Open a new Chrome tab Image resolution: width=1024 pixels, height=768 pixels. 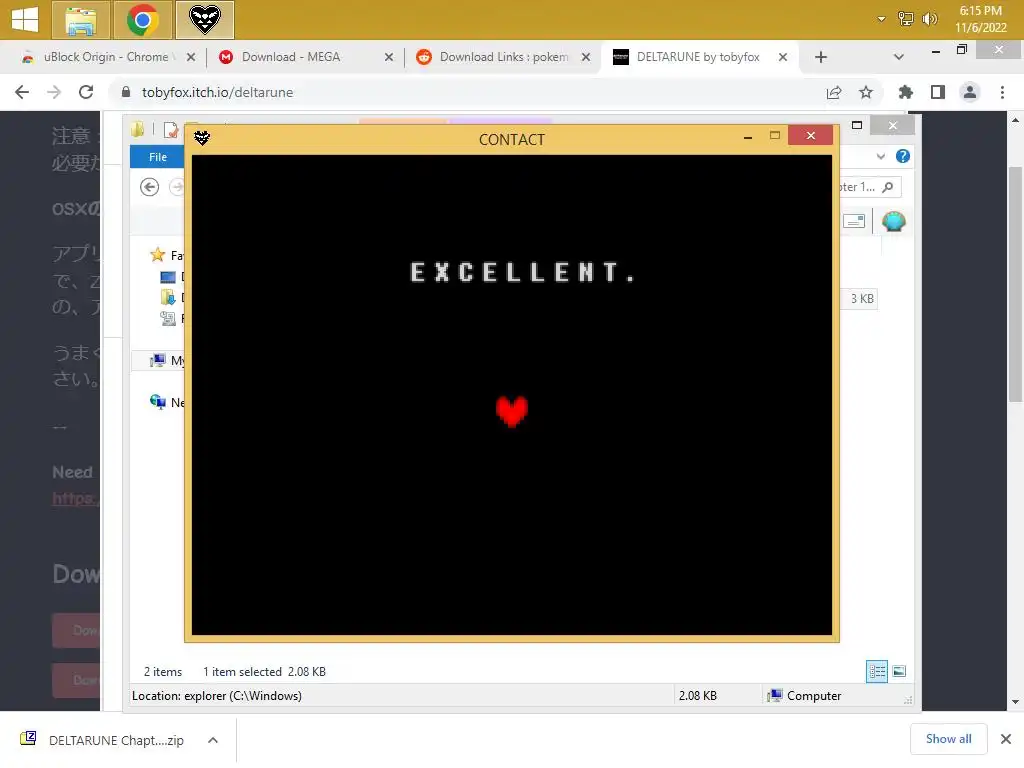(821, 57)
